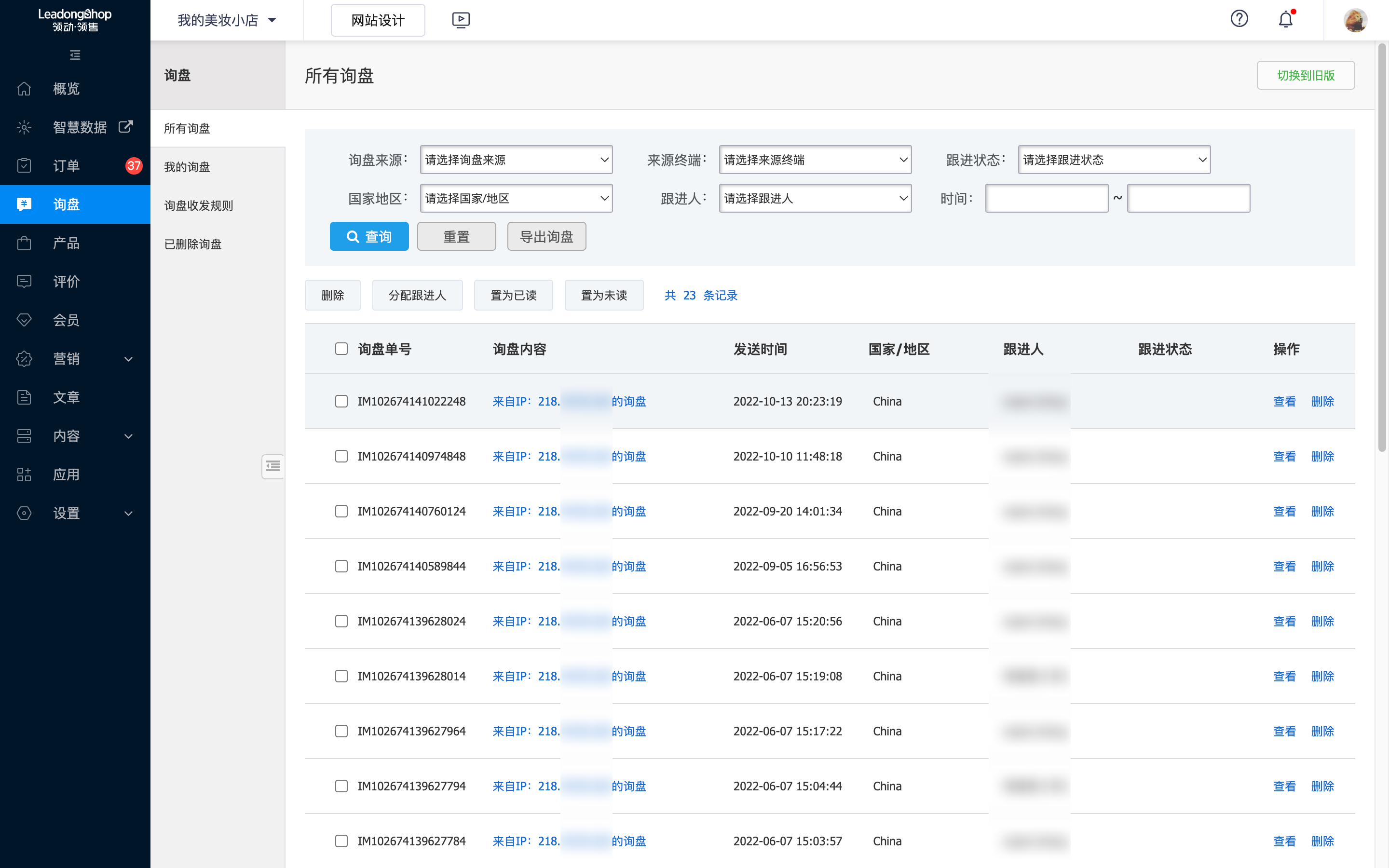Click the notification bell icon
1389x868 pixels.
[x=1286, y=19]
